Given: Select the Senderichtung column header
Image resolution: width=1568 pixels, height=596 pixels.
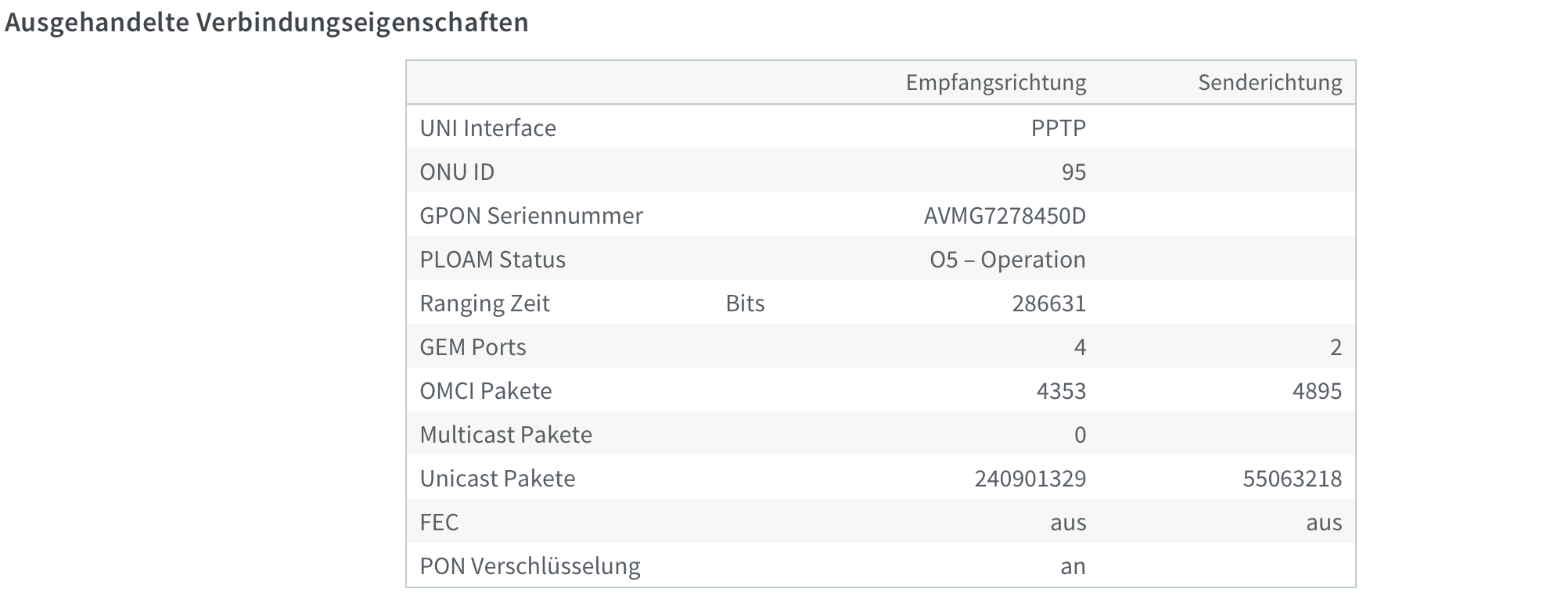Looking at the screenshot, I should (x=1270, y=82).
